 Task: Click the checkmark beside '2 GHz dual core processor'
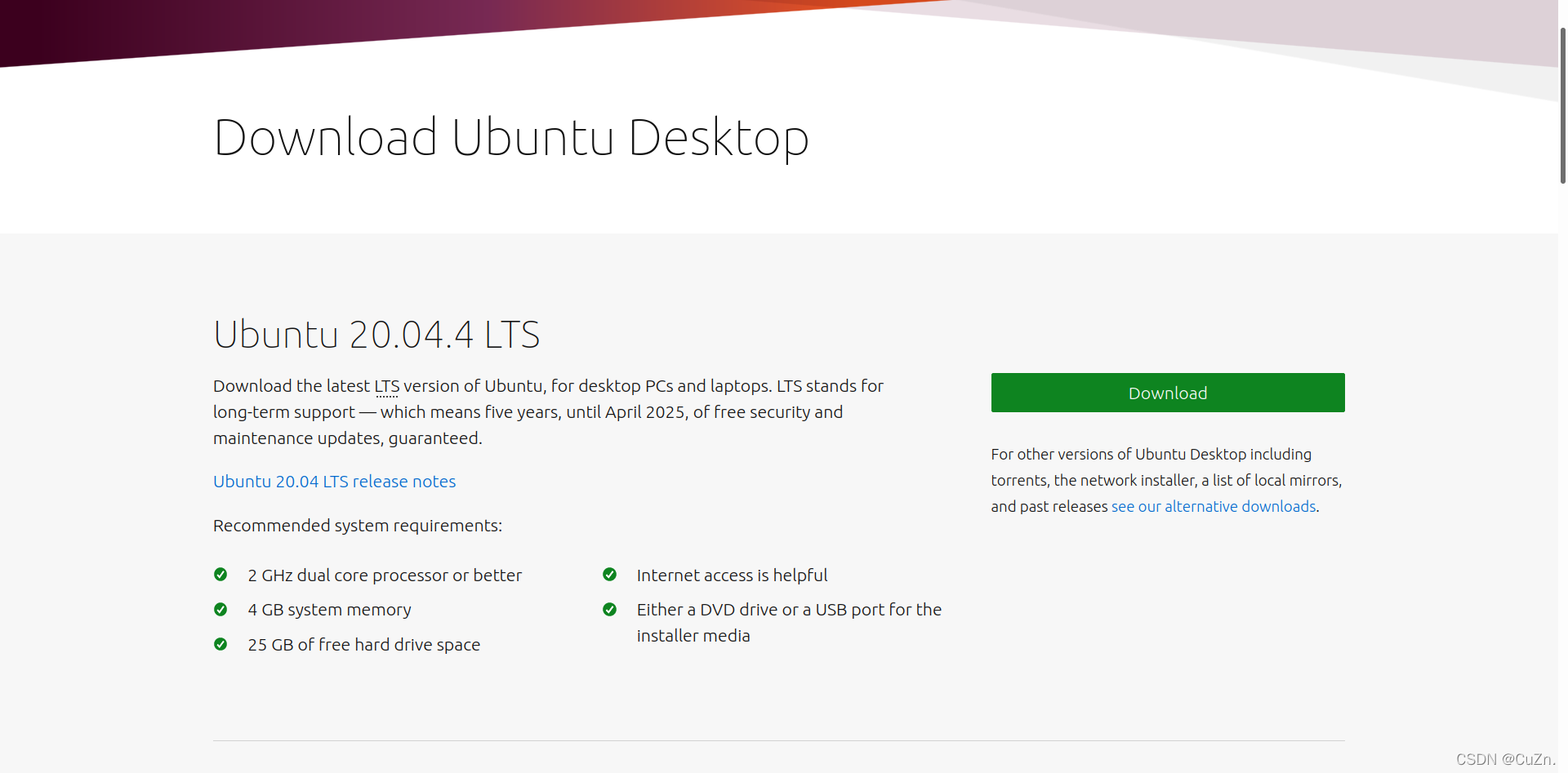[220, 575]
